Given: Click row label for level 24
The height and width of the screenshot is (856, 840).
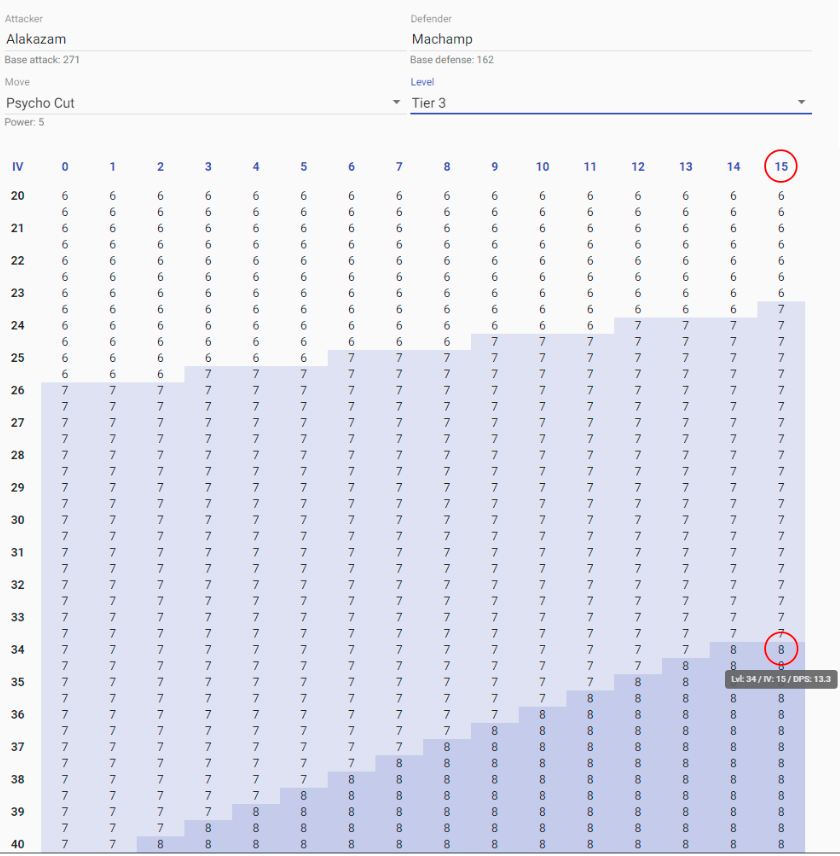Looking at the screenshot, I should [x=17, y=326].
